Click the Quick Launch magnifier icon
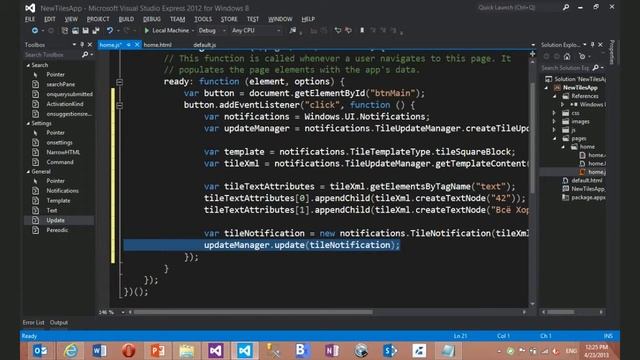Viewport: 640px width, 360px height. point(566,7)
